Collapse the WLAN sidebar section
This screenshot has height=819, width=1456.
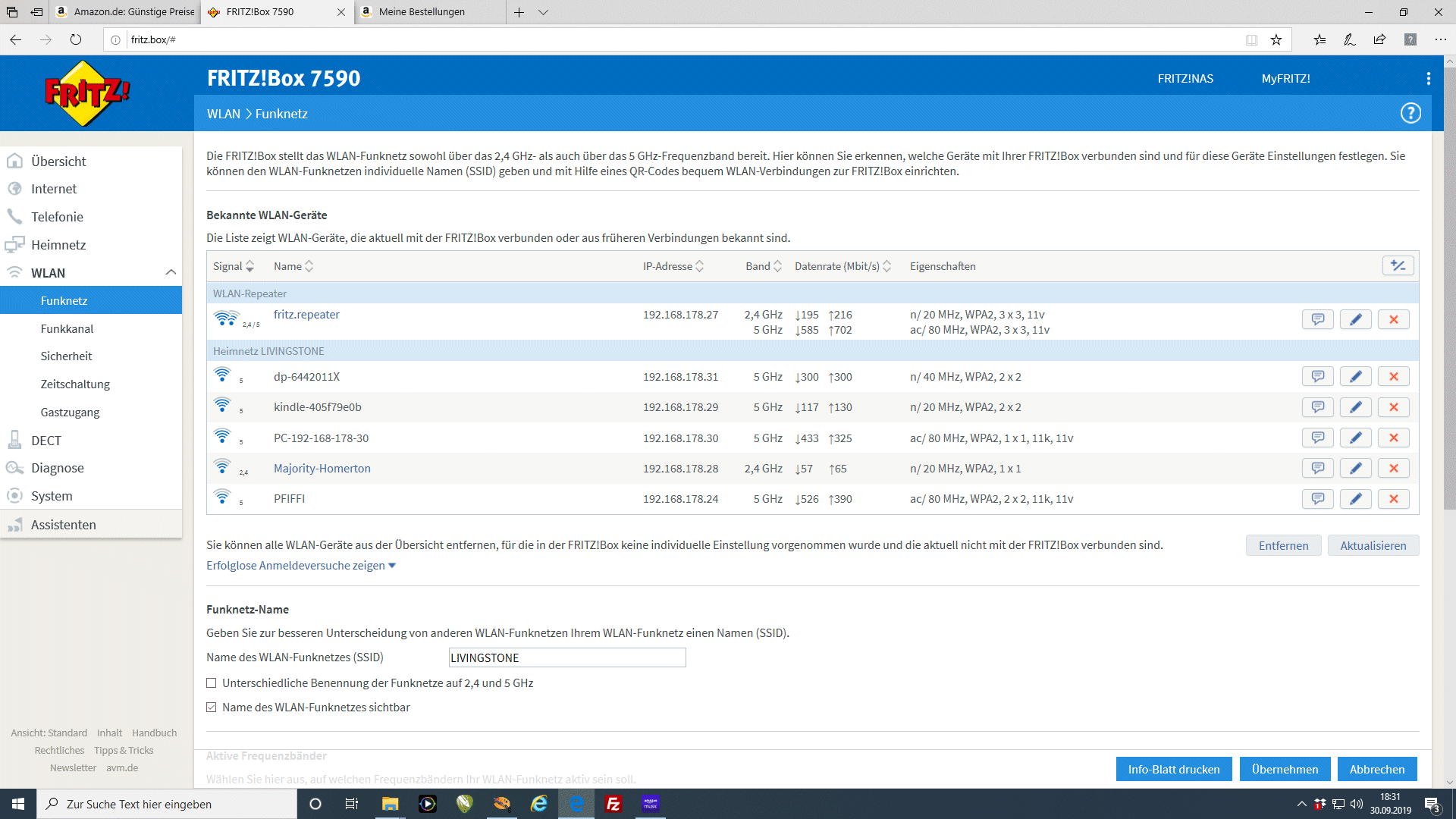click(x=171, y=272)
